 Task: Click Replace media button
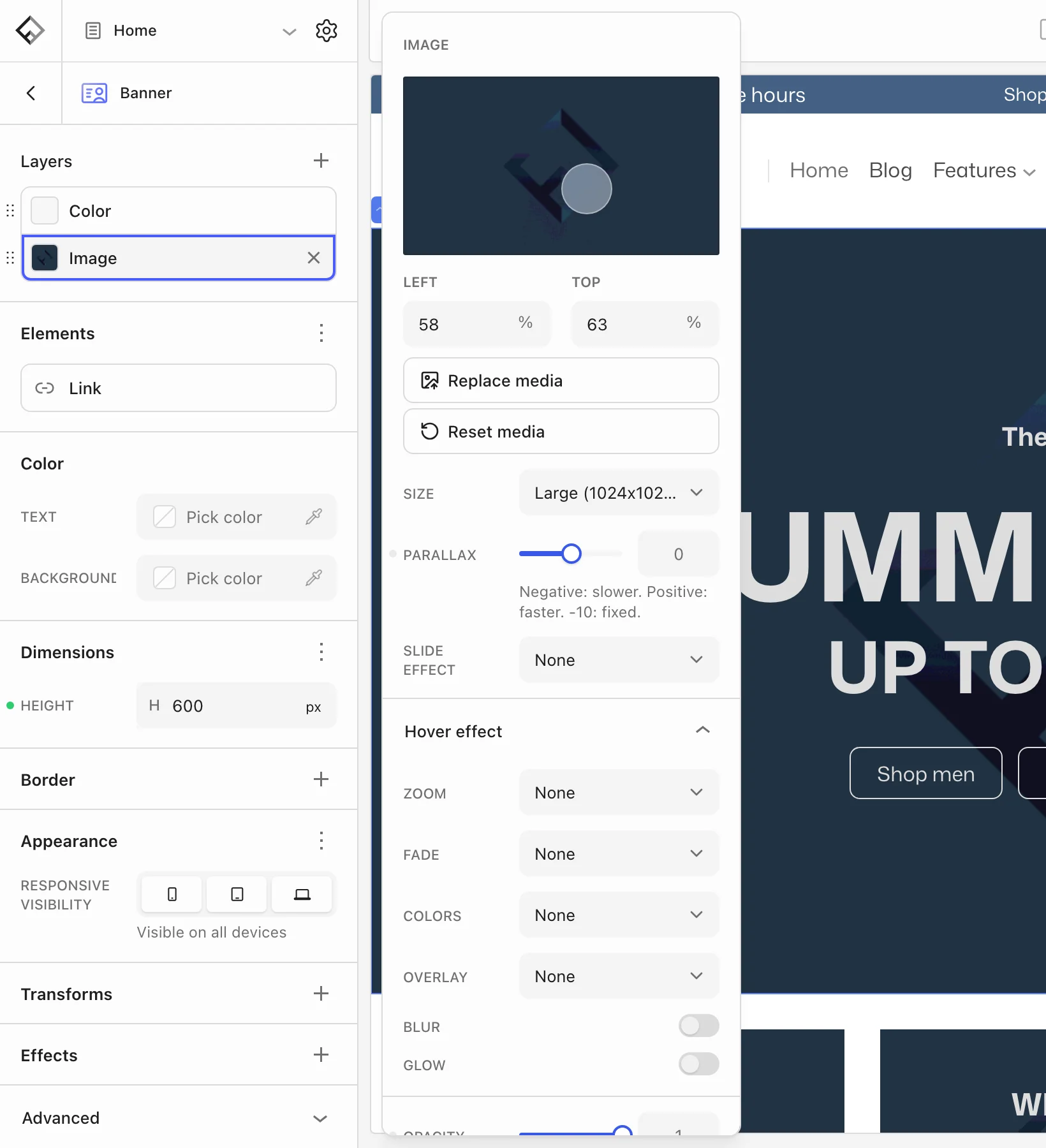tap(561, 380)
